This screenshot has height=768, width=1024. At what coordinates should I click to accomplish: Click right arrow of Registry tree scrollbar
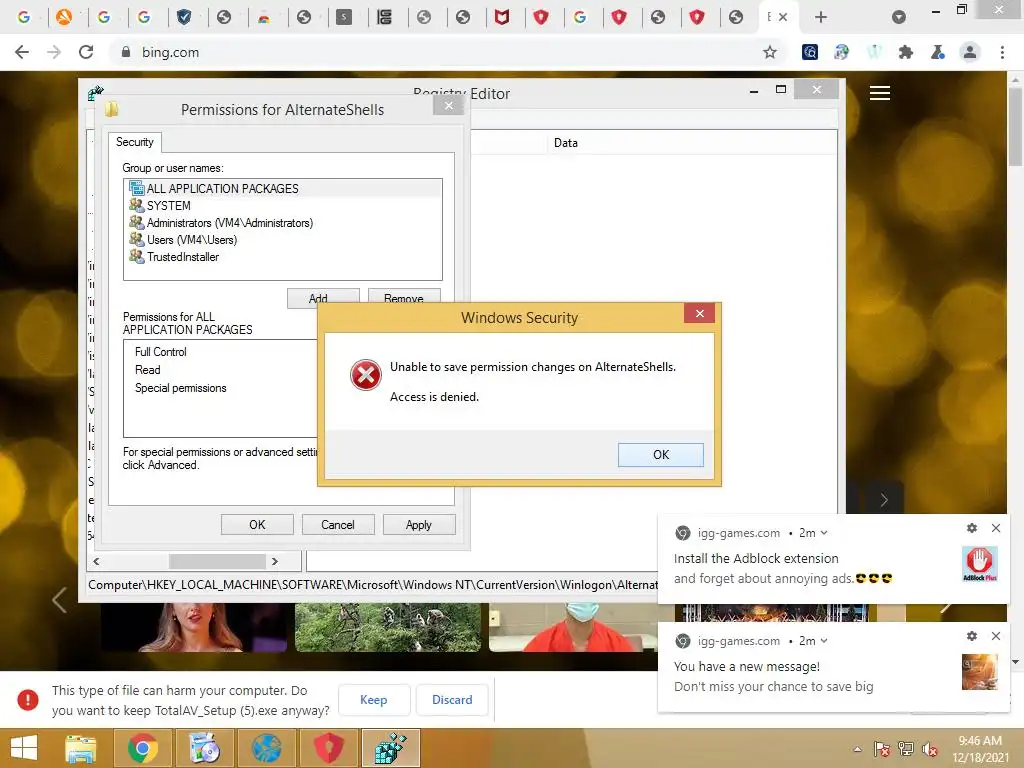275,561
